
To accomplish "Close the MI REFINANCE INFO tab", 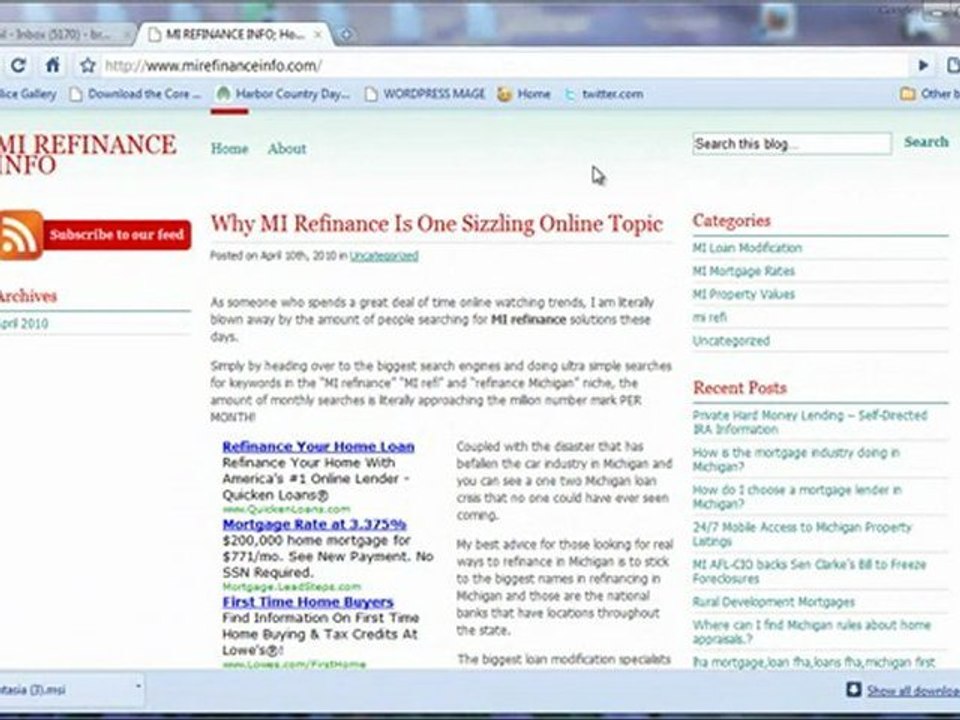I will click(318, 35).
